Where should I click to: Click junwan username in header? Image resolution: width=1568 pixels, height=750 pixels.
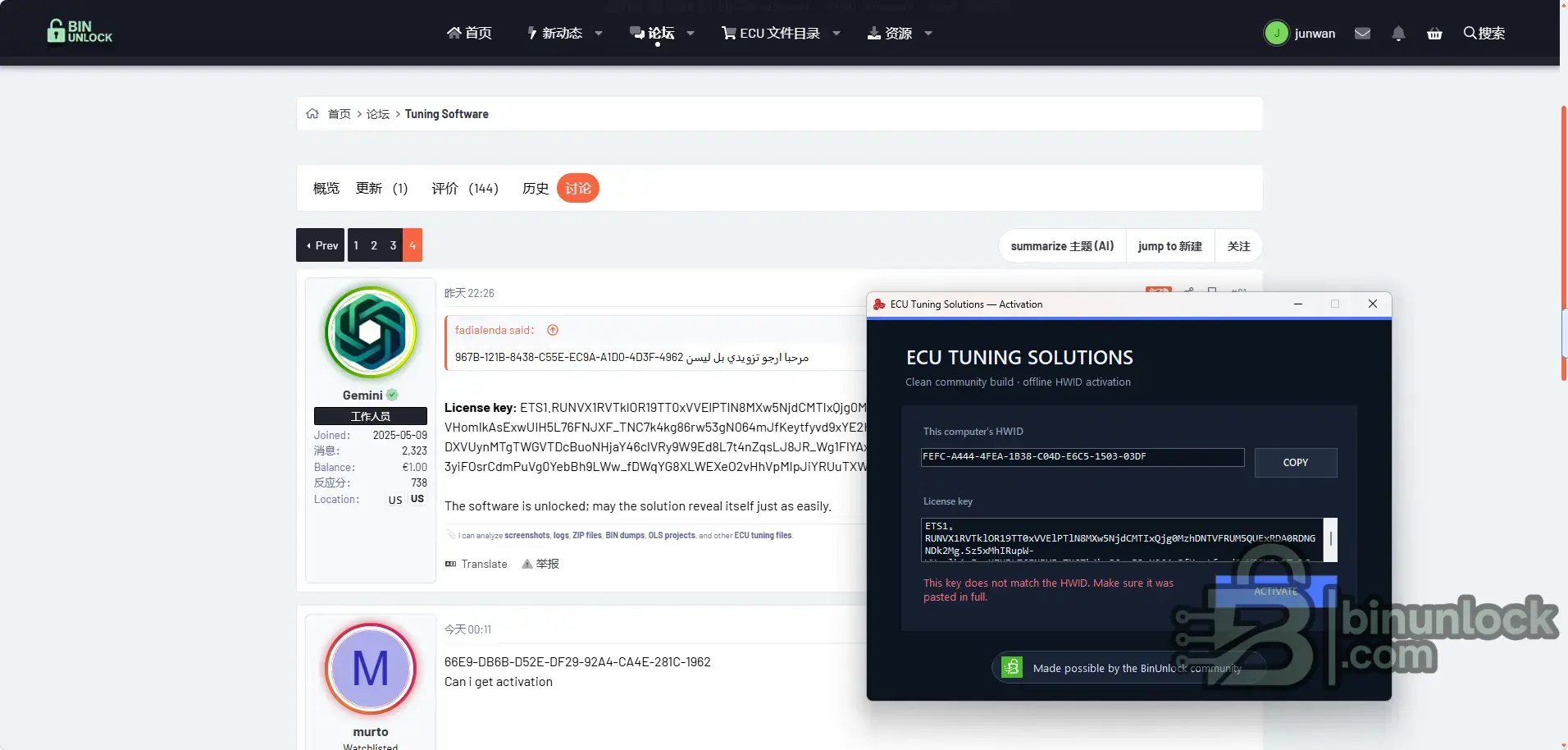(x=1315, y=34)
